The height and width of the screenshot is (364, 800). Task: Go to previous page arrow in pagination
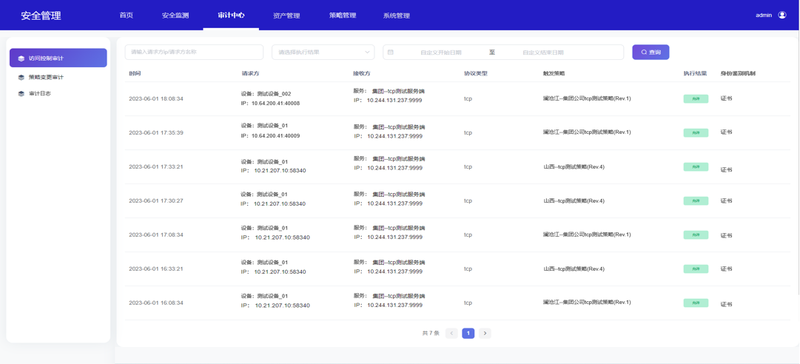click(x=452, y=333)
